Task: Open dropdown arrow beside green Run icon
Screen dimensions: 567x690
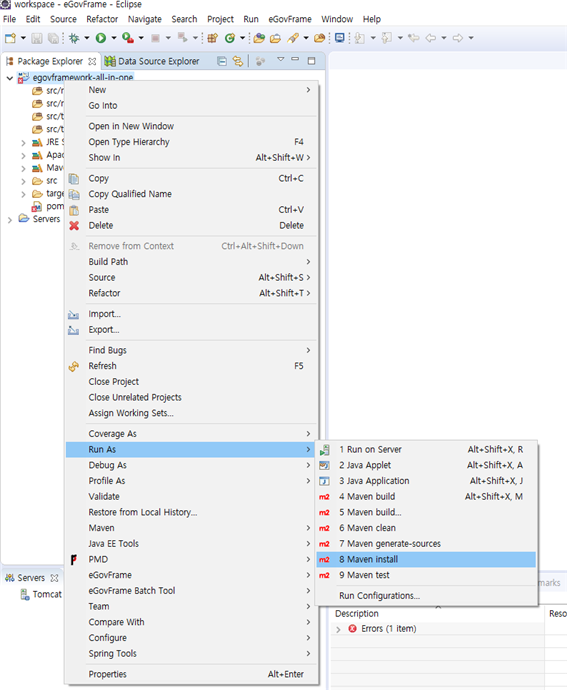Action: (x=114, y=38)
